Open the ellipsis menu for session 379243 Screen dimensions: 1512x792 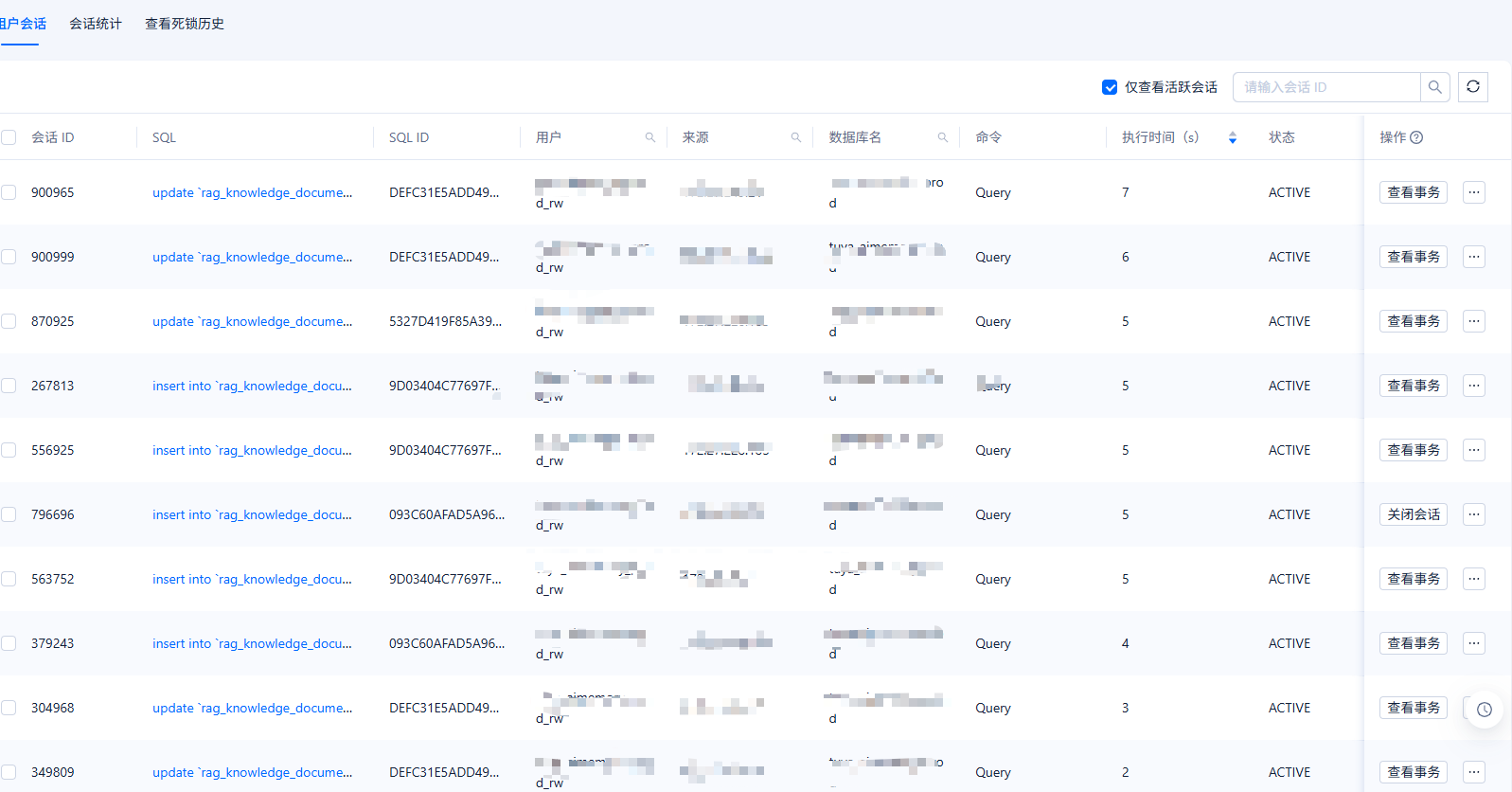tap(1473, 643)
